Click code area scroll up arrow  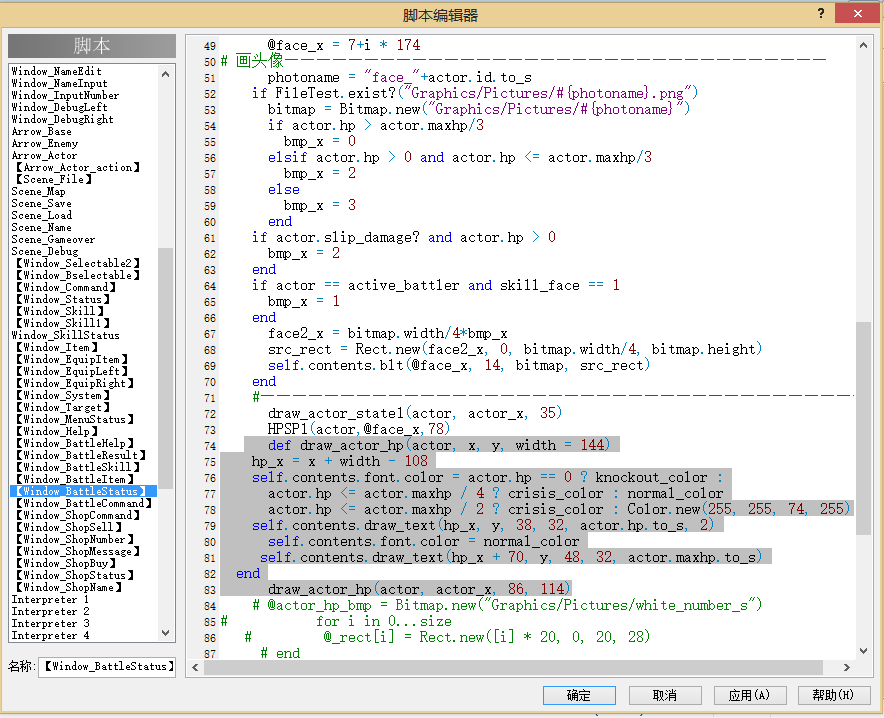coord(863,45)
